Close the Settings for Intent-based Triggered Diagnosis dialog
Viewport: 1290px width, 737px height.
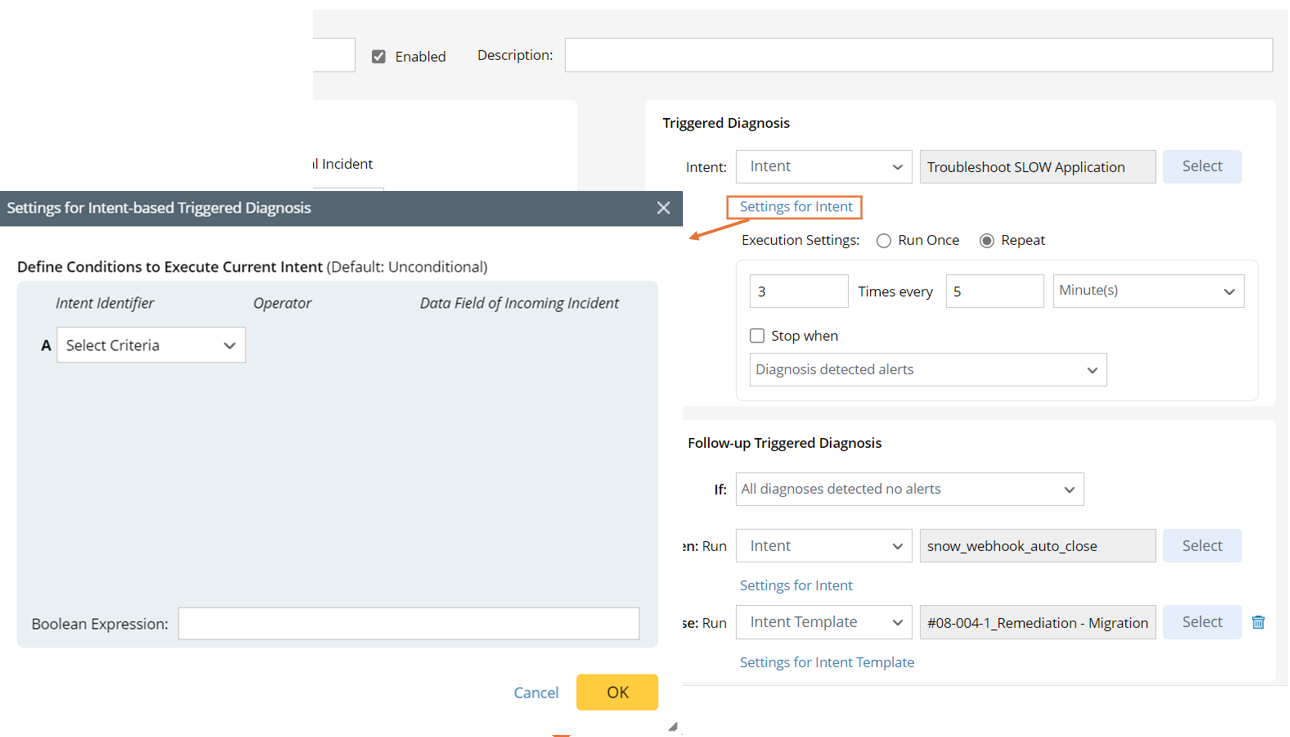tap(663, 208)
